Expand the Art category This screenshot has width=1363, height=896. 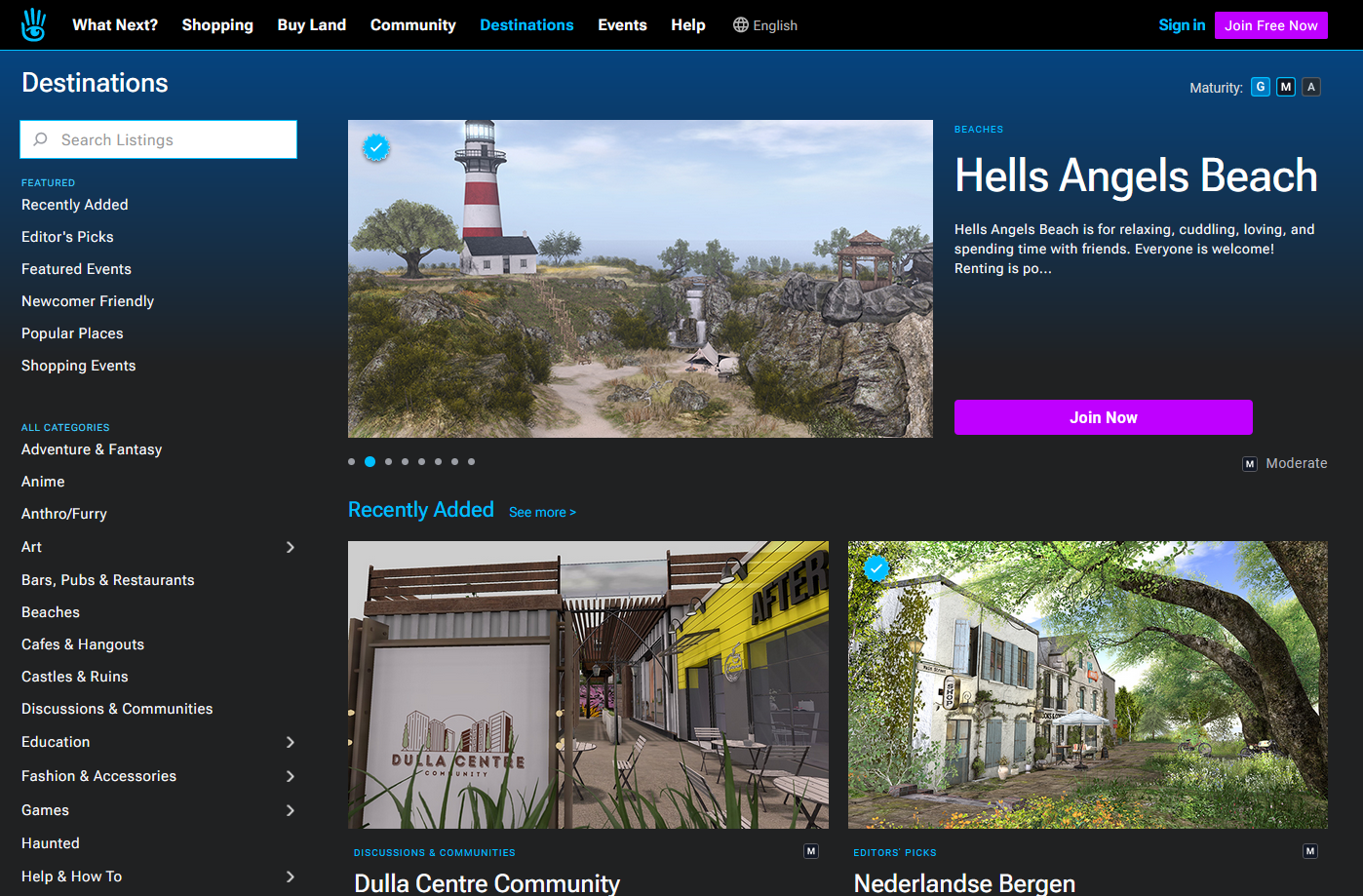pyautogui.click(x=290, y=547)
